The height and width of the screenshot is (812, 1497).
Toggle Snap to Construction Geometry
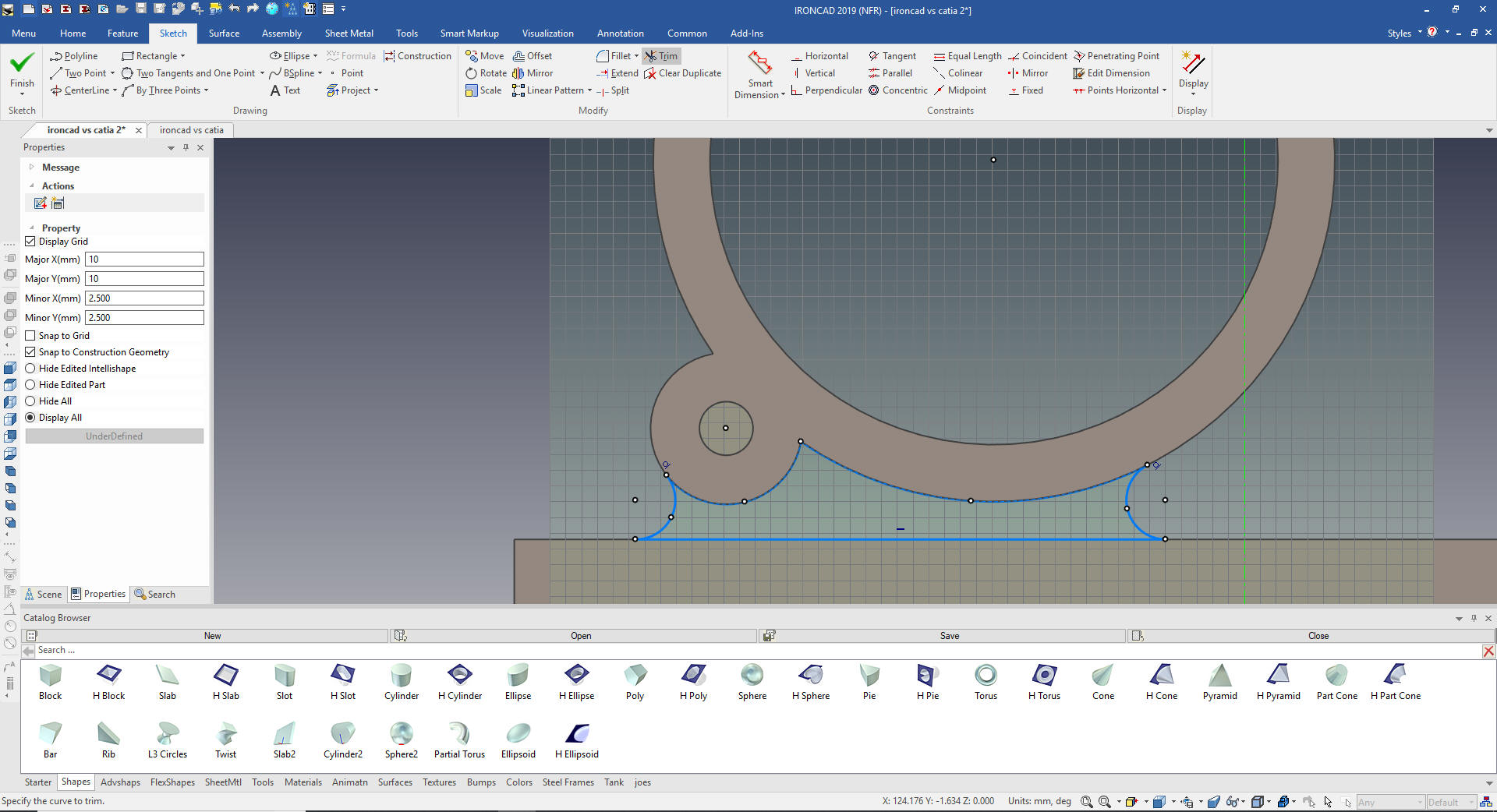[x=30, y=352]
